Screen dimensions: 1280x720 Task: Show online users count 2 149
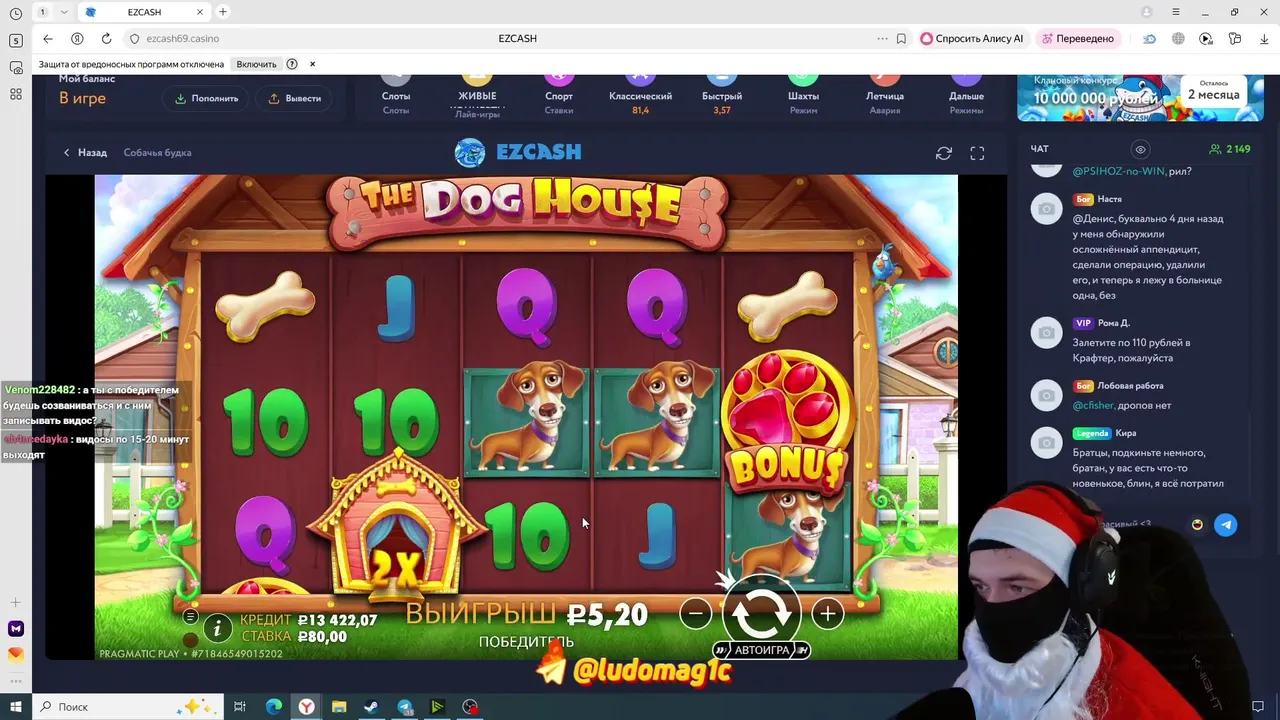pos(1230,149)
